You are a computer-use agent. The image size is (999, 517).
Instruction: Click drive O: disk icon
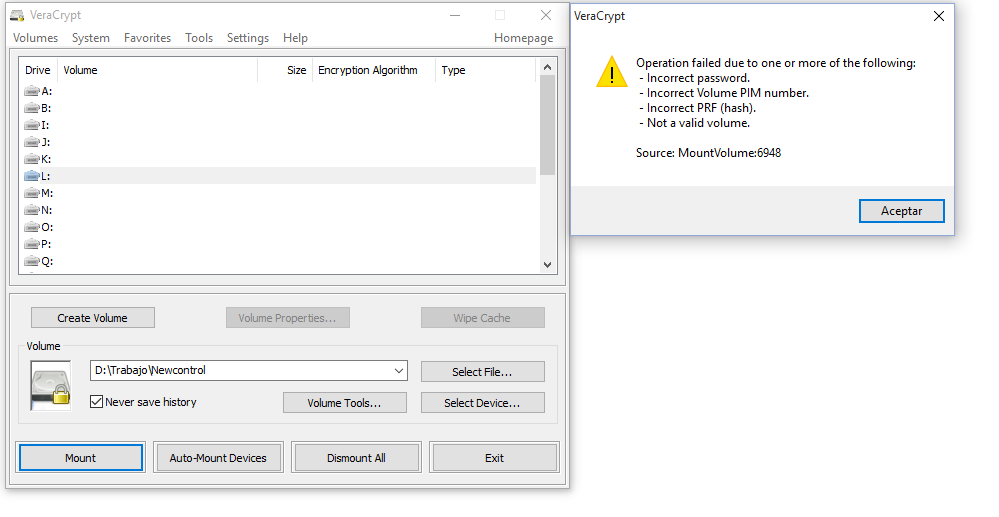32,227
